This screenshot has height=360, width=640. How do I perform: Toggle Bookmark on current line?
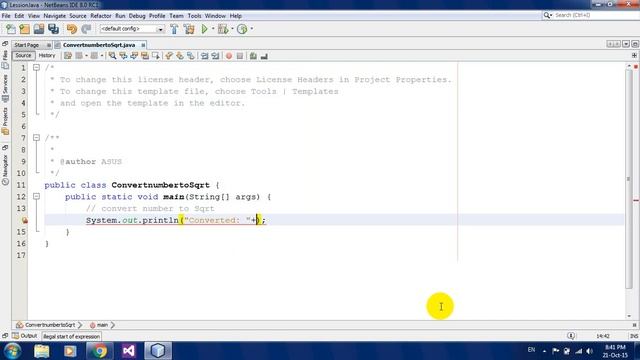tap(191, 56)
